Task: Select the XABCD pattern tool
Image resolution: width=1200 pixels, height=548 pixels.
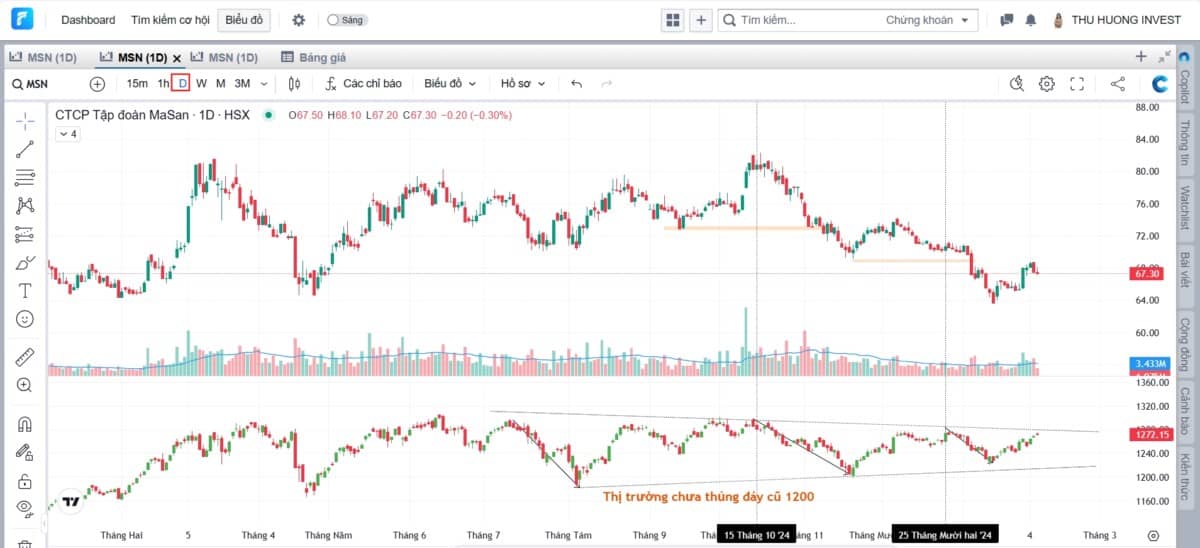Action: click(25, 206)
